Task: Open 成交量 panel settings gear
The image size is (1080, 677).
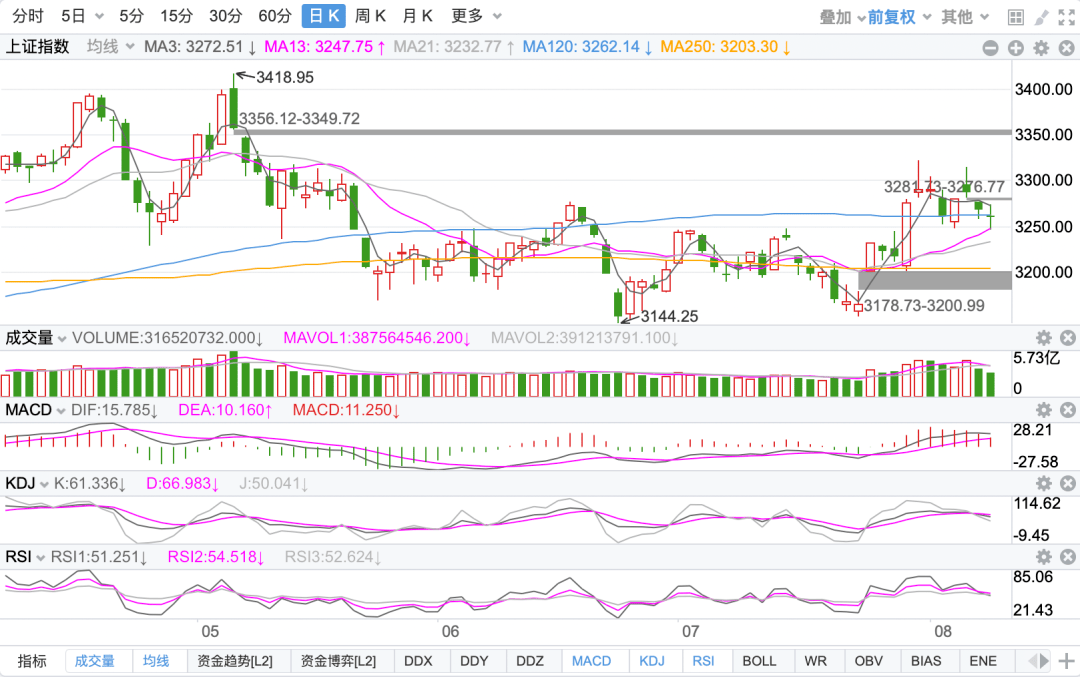Action: (1043, 337)
